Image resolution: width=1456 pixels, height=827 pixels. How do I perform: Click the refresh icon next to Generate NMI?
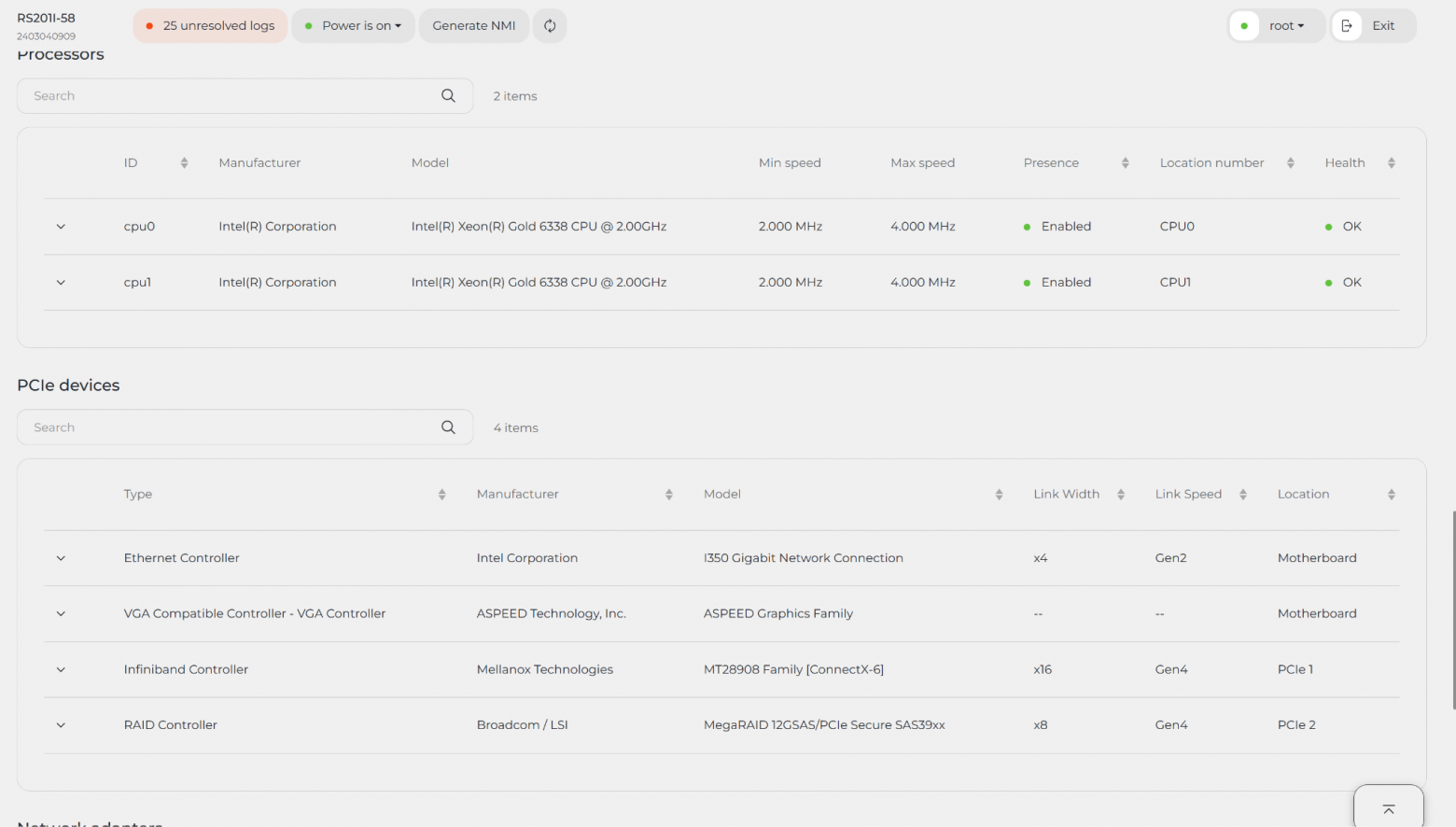[550, 26]
